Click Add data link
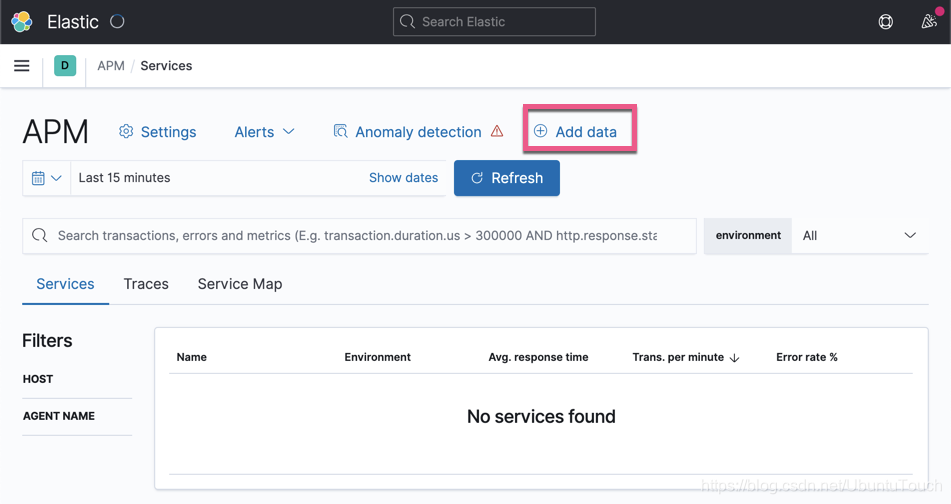 point(575,132)
